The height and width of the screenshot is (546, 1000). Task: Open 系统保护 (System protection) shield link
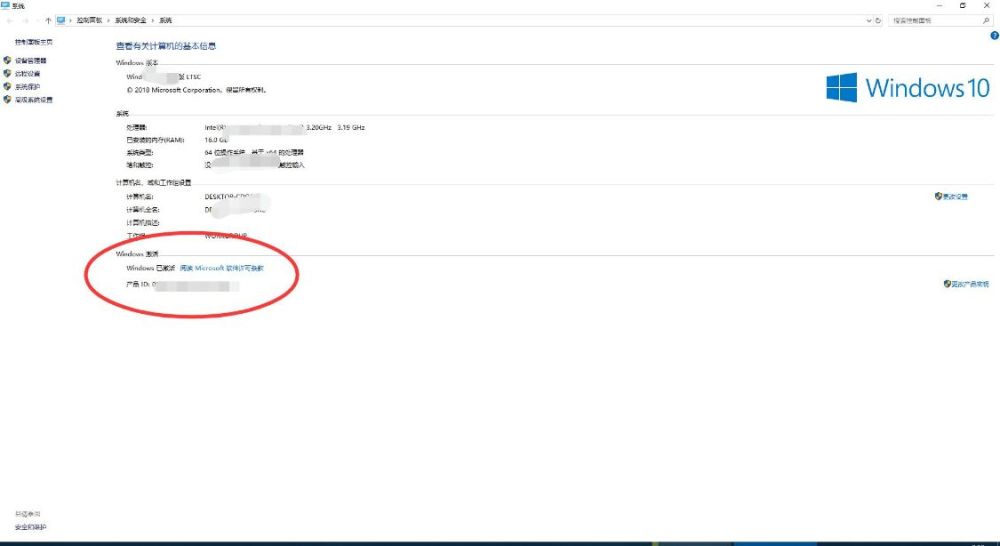pos(27,87)
